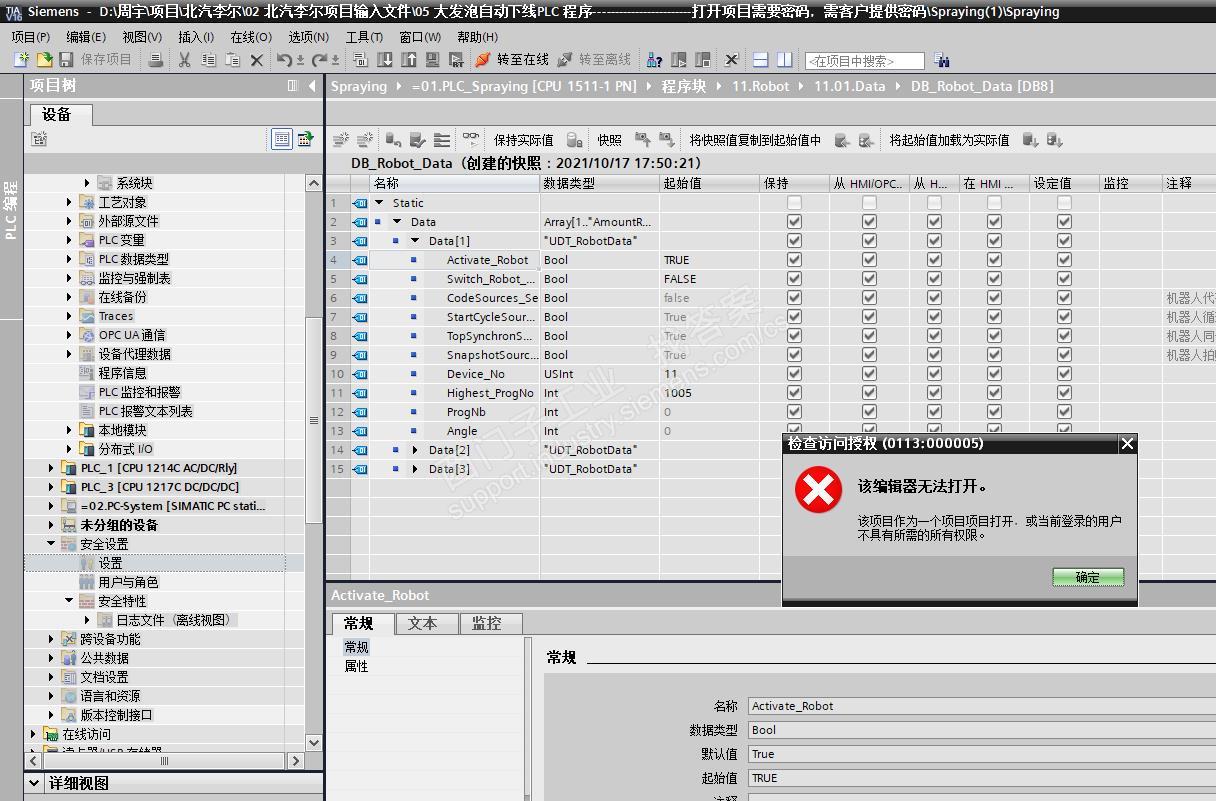This screenshot has height=801, width=1216.
Task: Open the 编辑(E) menu
Action: [x=86, y=36]
